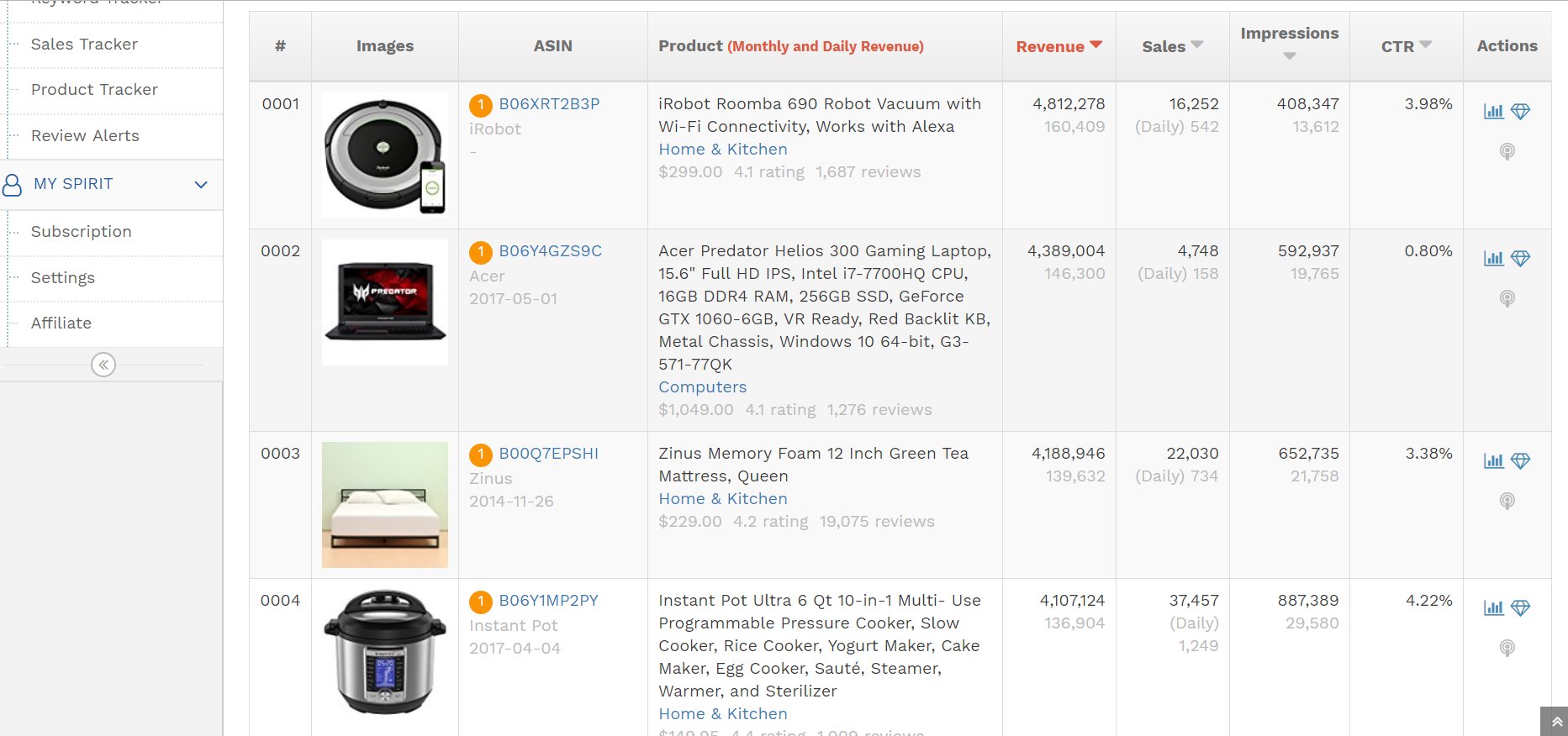Click pin tracker icon in Zinus Mattress row
1568x736 pixels.
pyautogui.click(x=1507, y=501)
